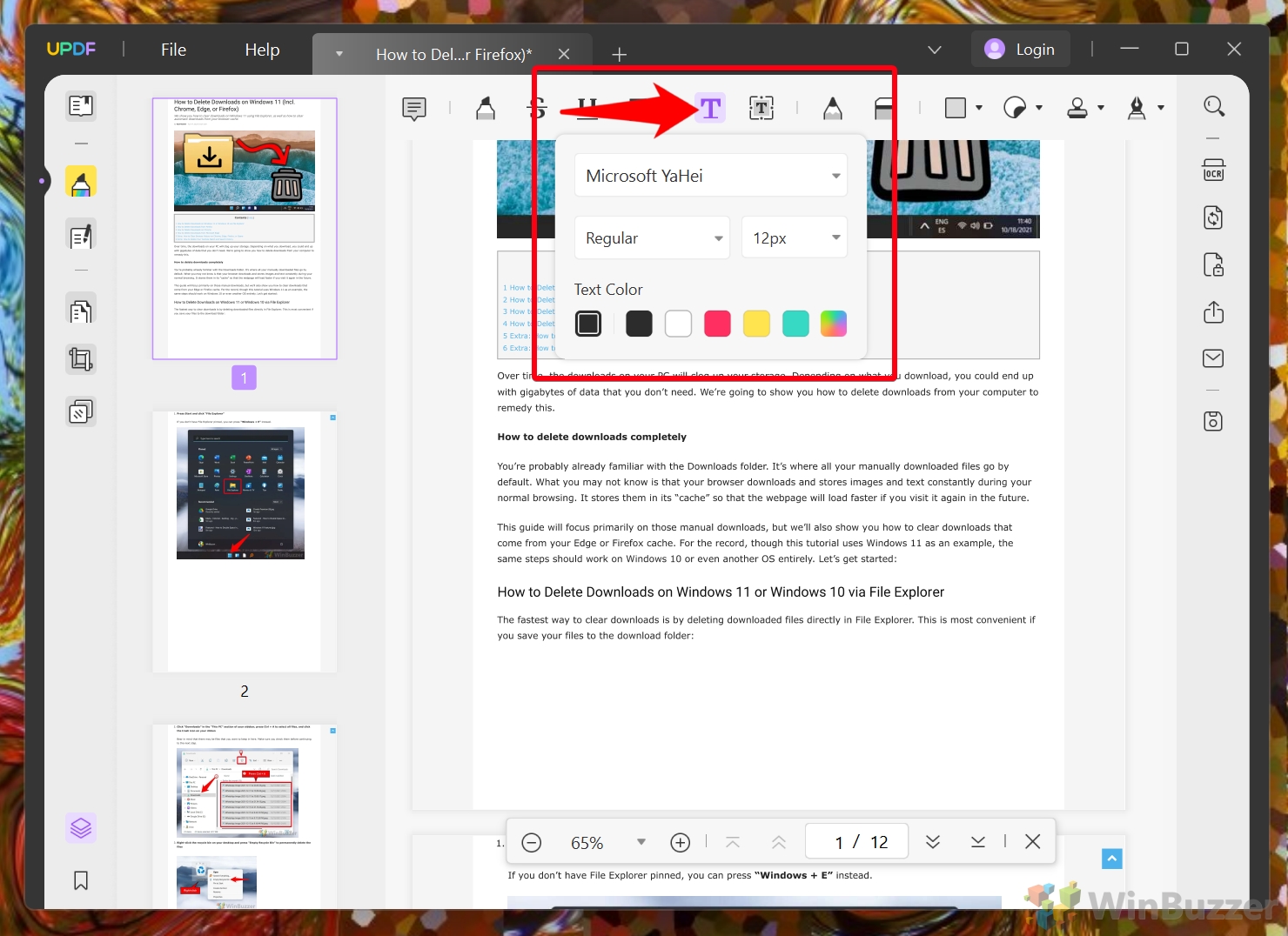This screenshot has height=936, width=1288.
Task: Click the blue scroll-to-top arrow button
Action: tap(1111, 859)
